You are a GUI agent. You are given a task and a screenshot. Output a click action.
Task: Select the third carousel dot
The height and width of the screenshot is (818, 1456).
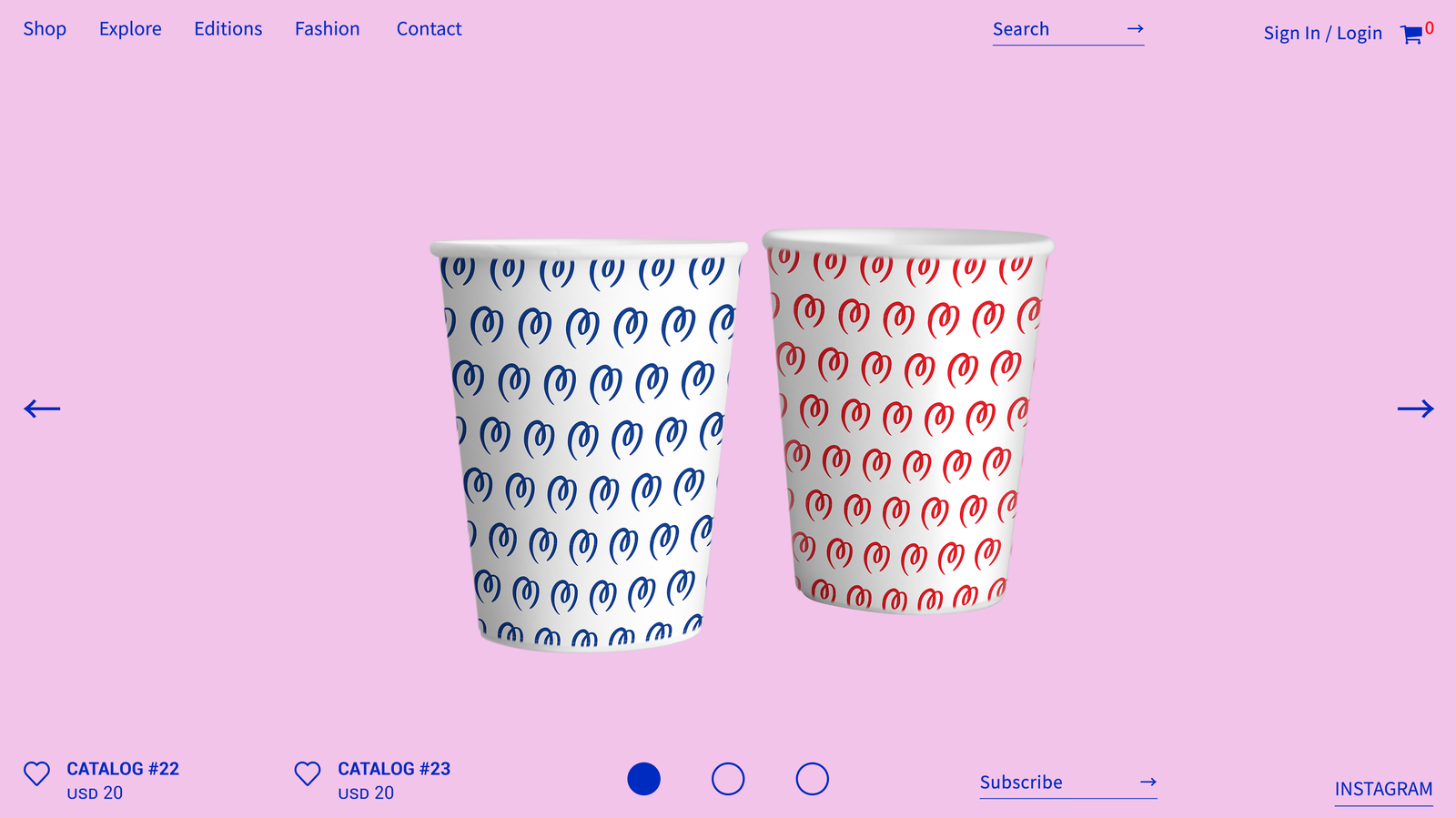pos(812,779)
